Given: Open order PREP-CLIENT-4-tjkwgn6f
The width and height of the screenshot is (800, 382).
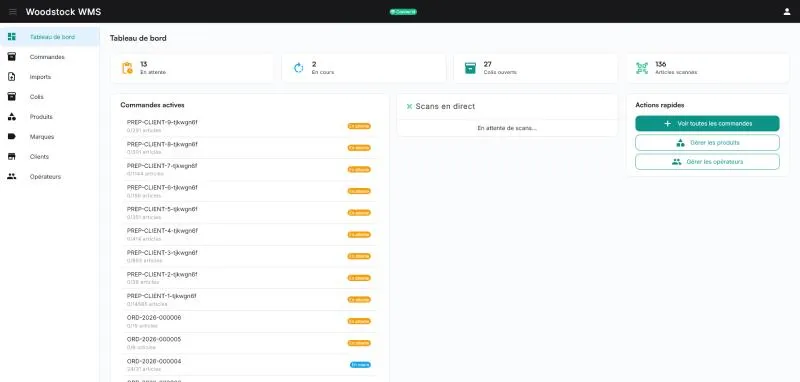Looking at the screenshot, I should pos(249,235).
